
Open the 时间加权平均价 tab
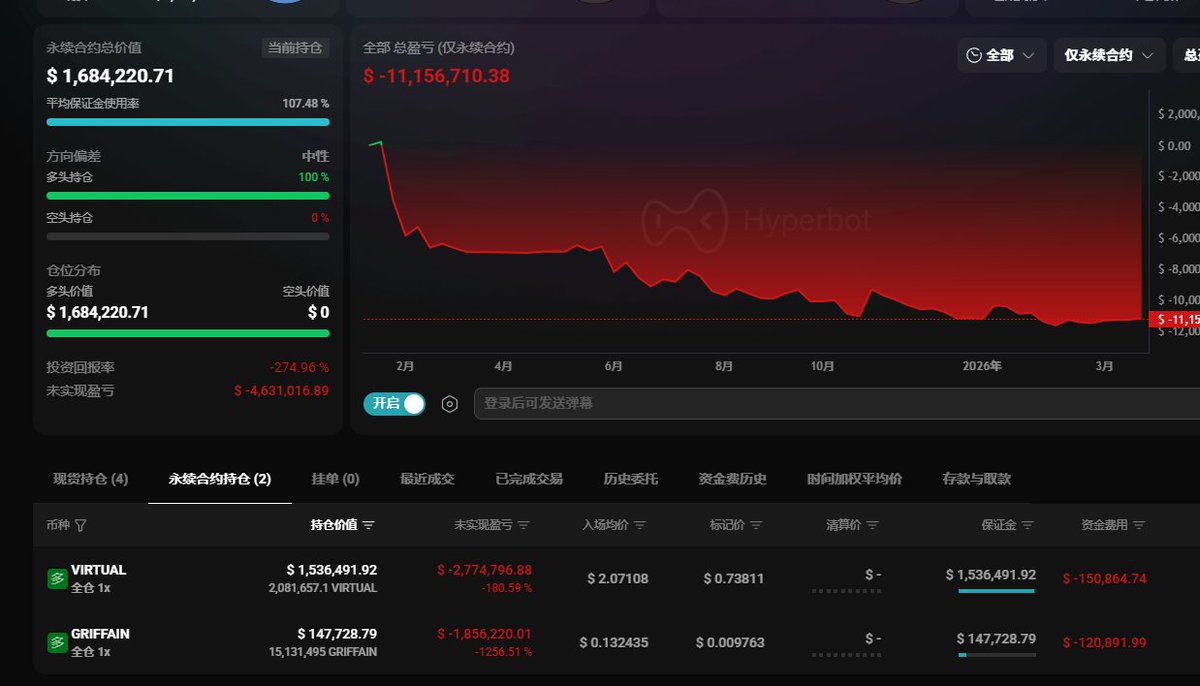click(855, 479)
